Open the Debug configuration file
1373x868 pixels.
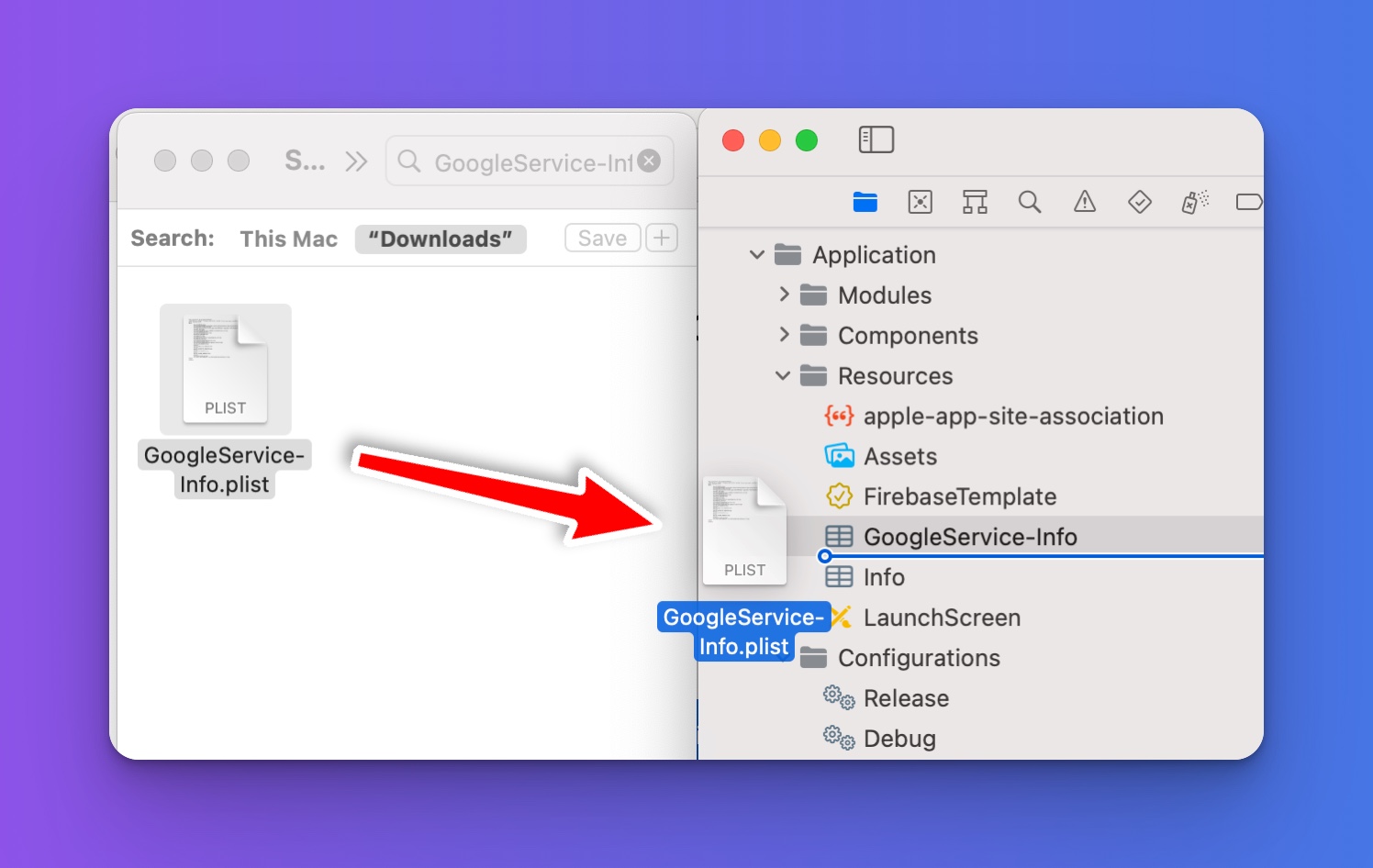(x=899, y=739)
